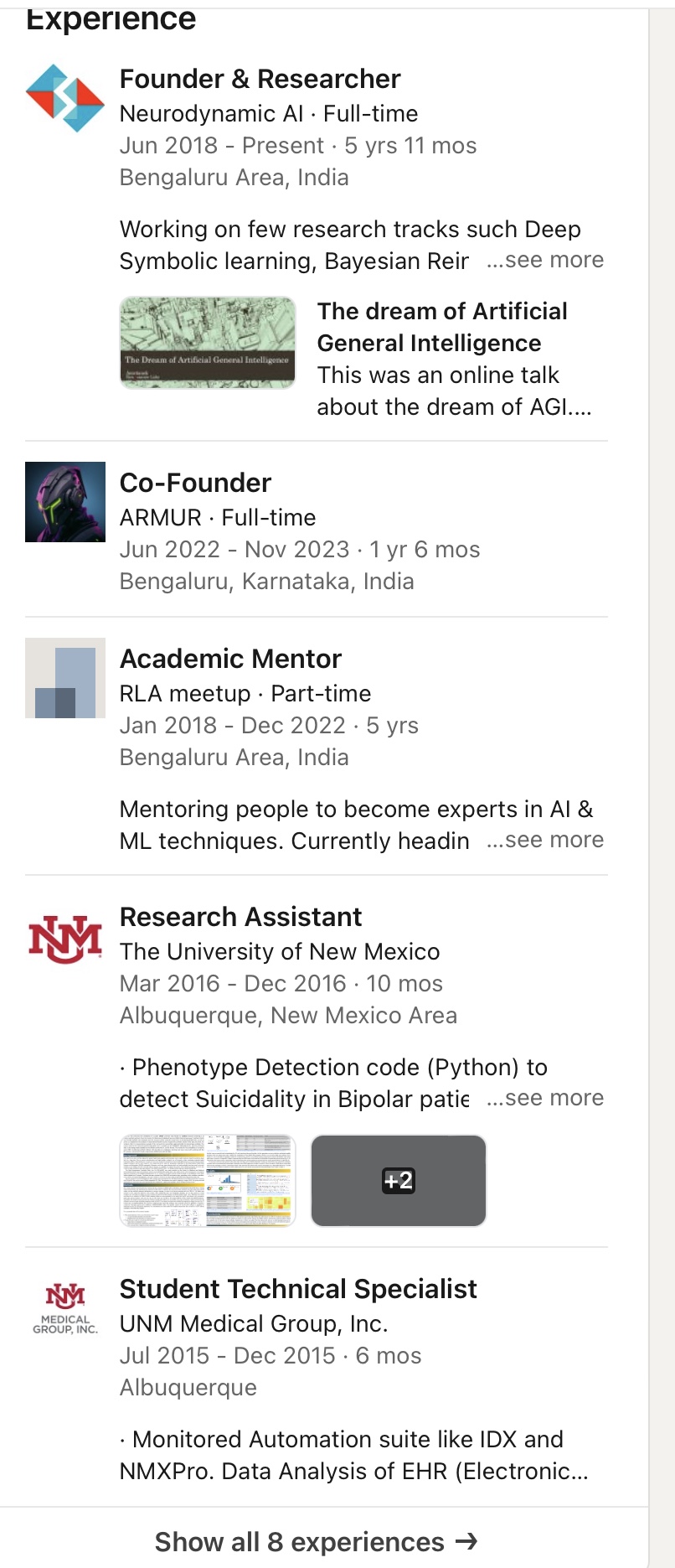Show all 8 experiences

pos(300,1542)
